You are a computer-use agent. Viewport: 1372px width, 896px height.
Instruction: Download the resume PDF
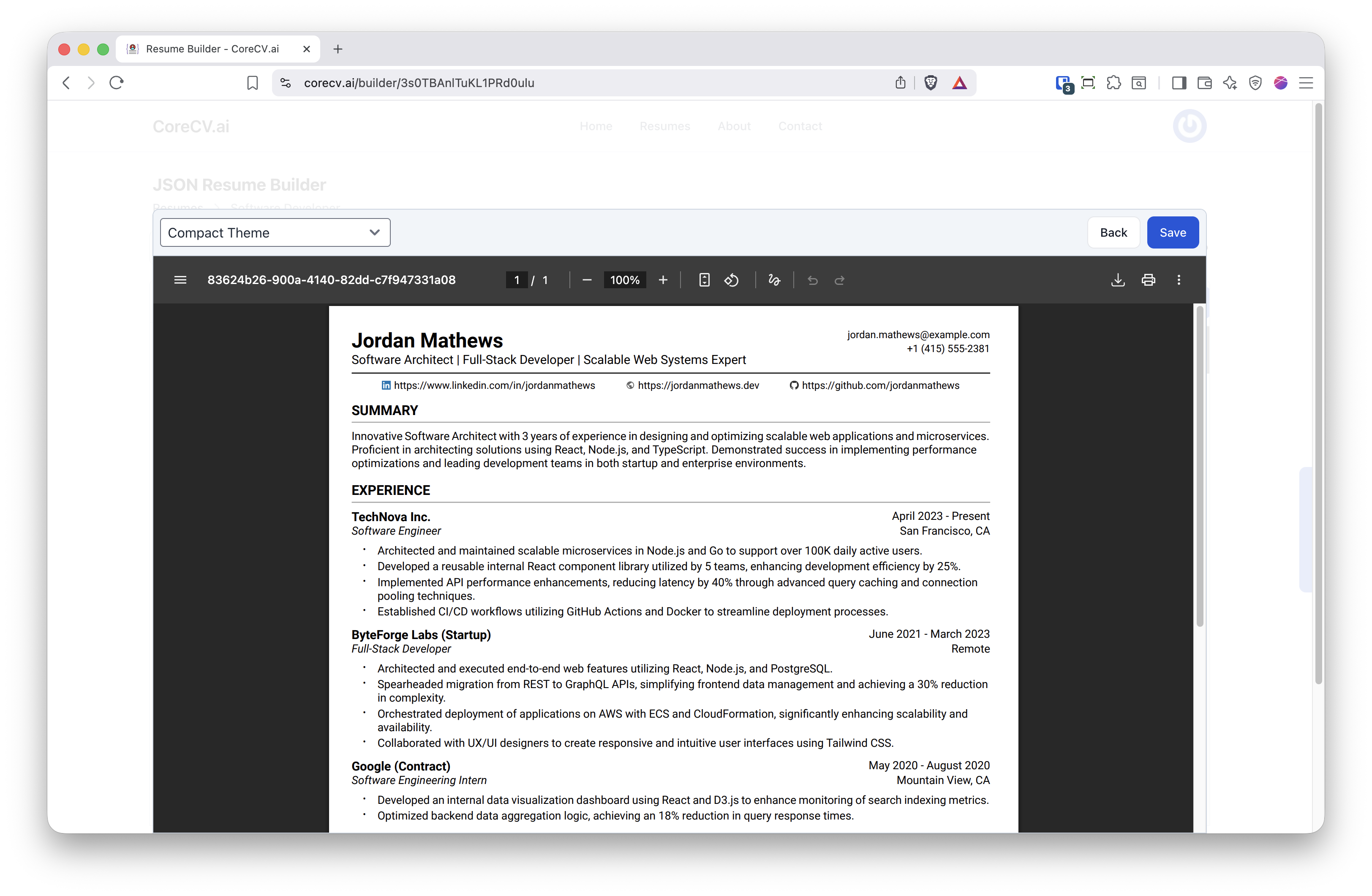(x=1118, y=280)
